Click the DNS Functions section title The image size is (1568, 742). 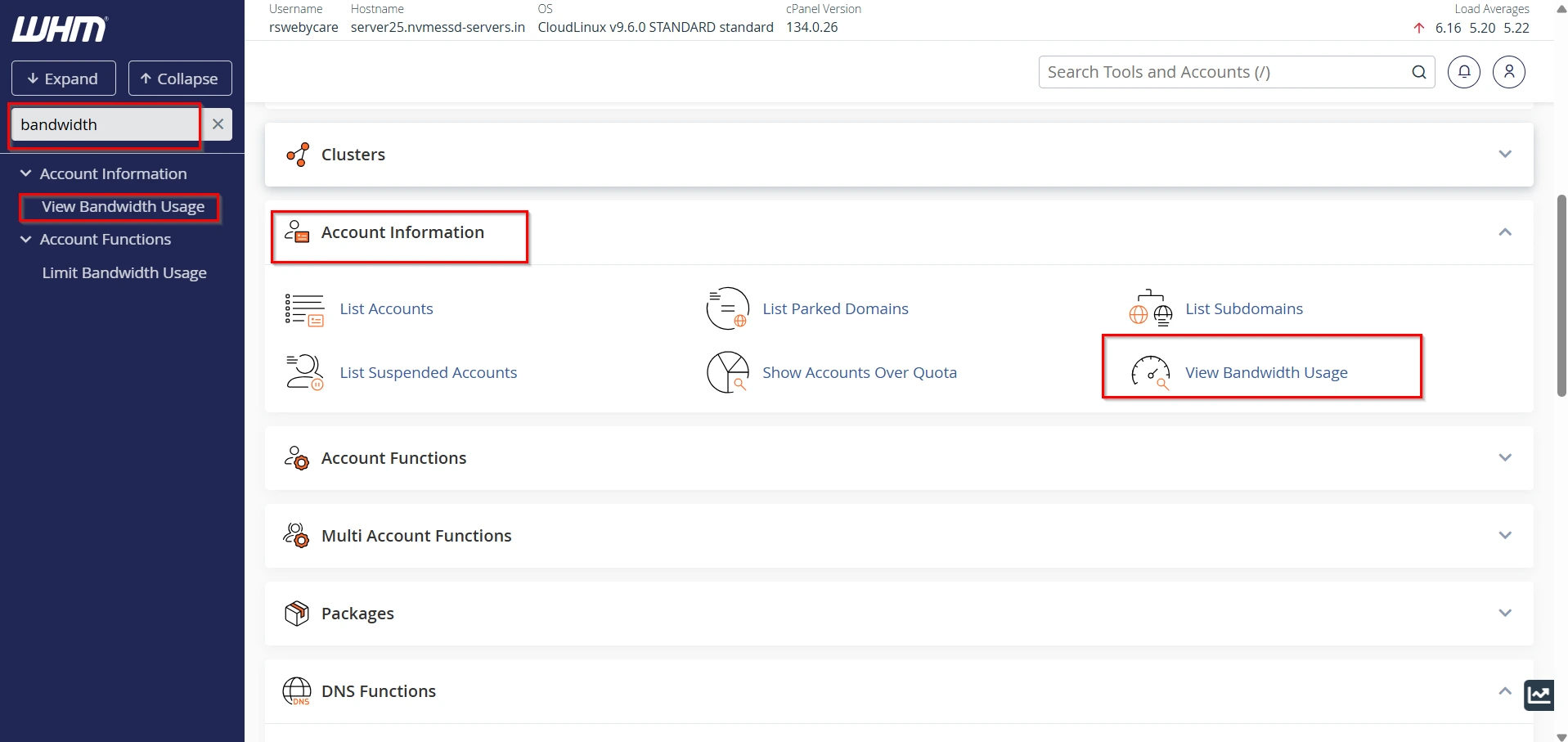(379, 691)
